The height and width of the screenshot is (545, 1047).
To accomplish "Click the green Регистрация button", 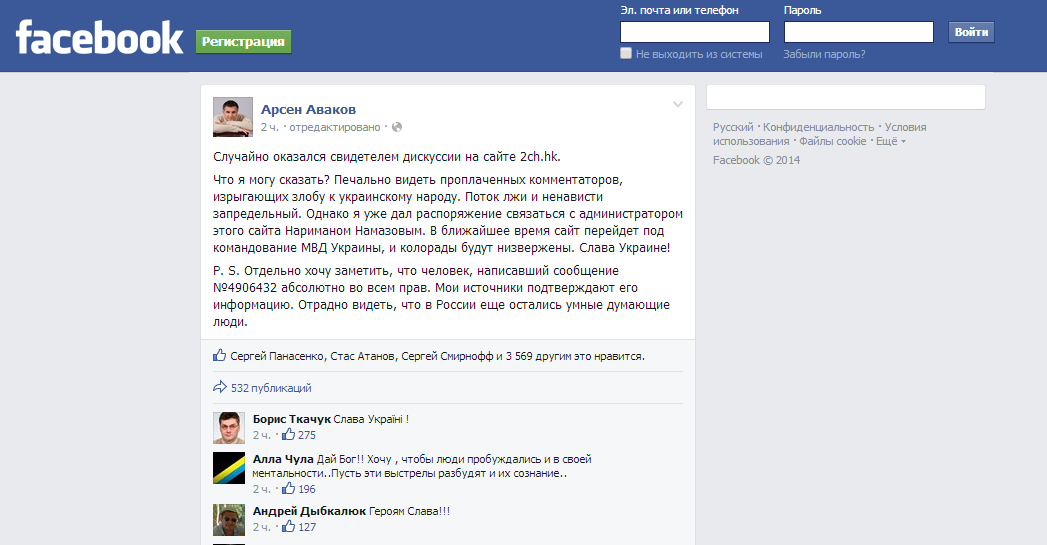I will pos(243,41).
